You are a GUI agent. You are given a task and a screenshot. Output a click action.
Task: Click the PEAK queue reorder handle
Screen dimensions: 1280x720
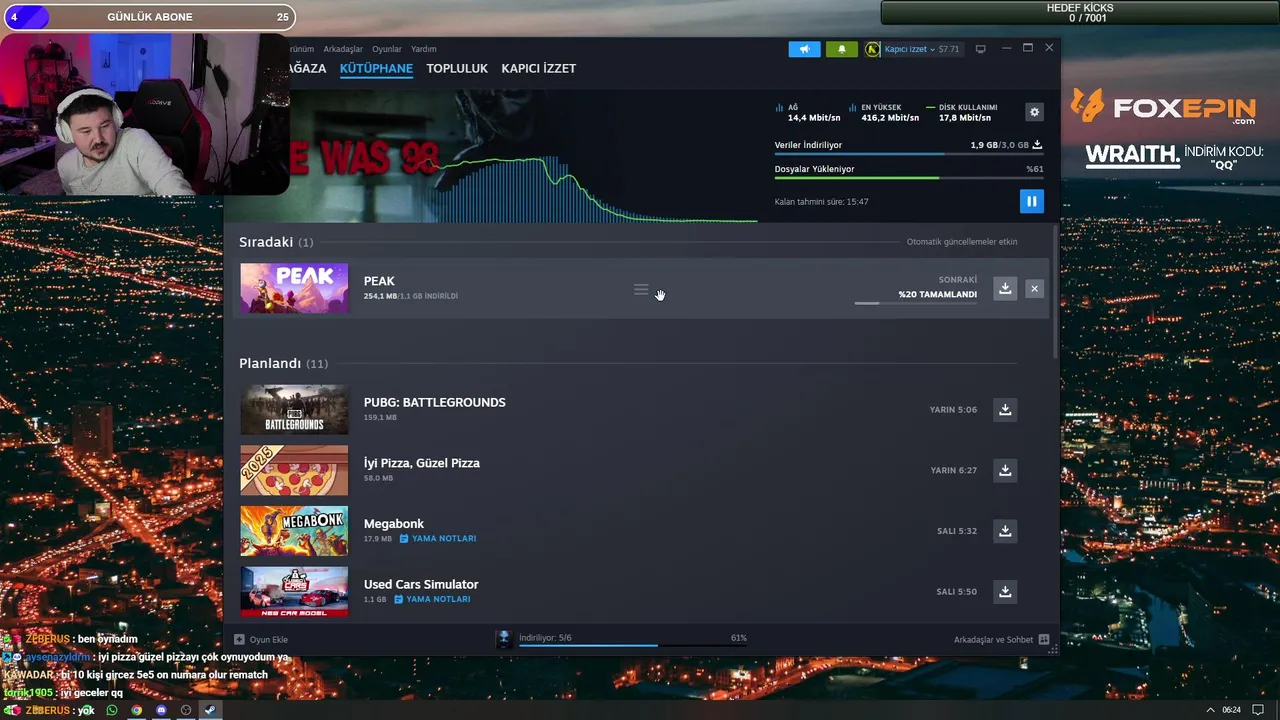pyautogui.click(x=641, y=290)
